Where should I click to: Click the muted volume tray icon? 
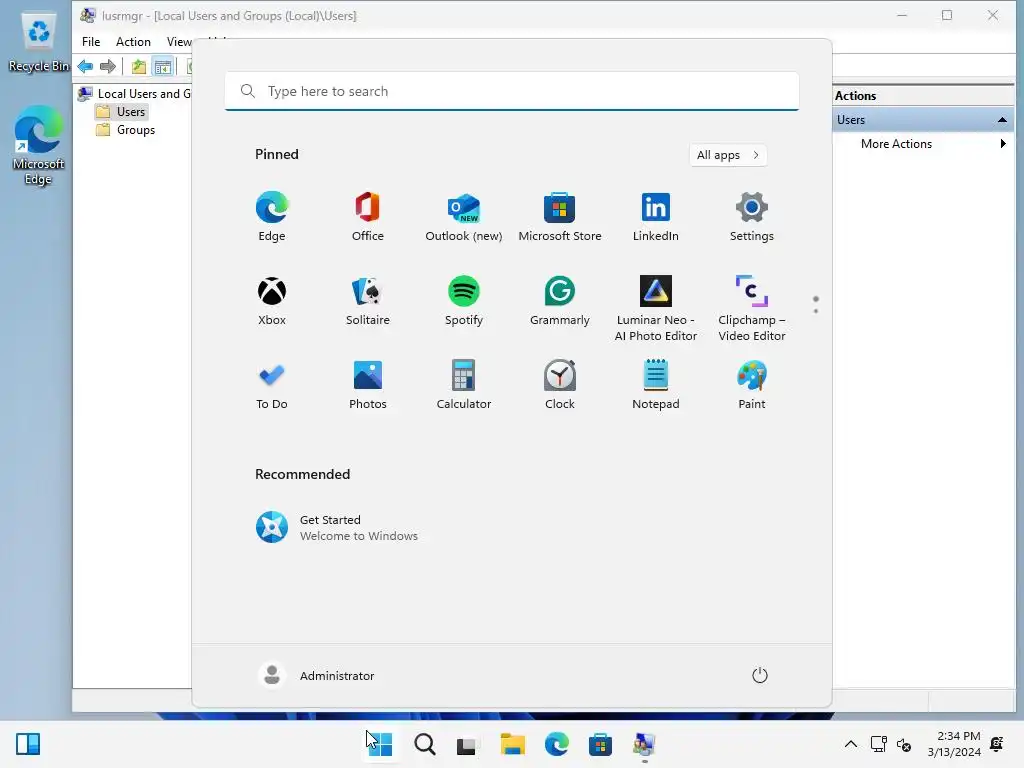point(904,744)
